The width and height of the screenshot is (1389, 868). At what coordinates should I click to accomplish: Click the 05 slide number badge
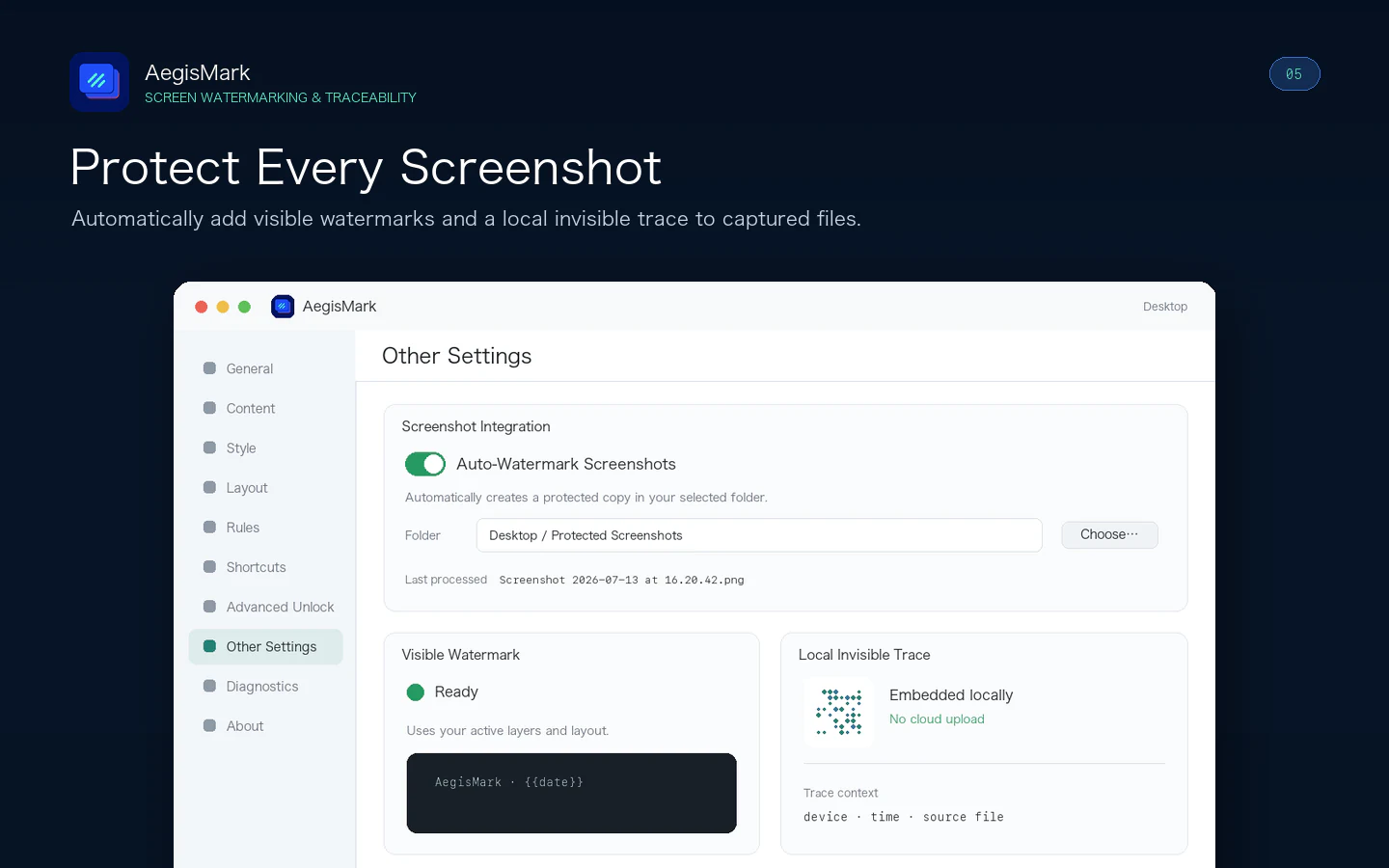pos(1294,74)
